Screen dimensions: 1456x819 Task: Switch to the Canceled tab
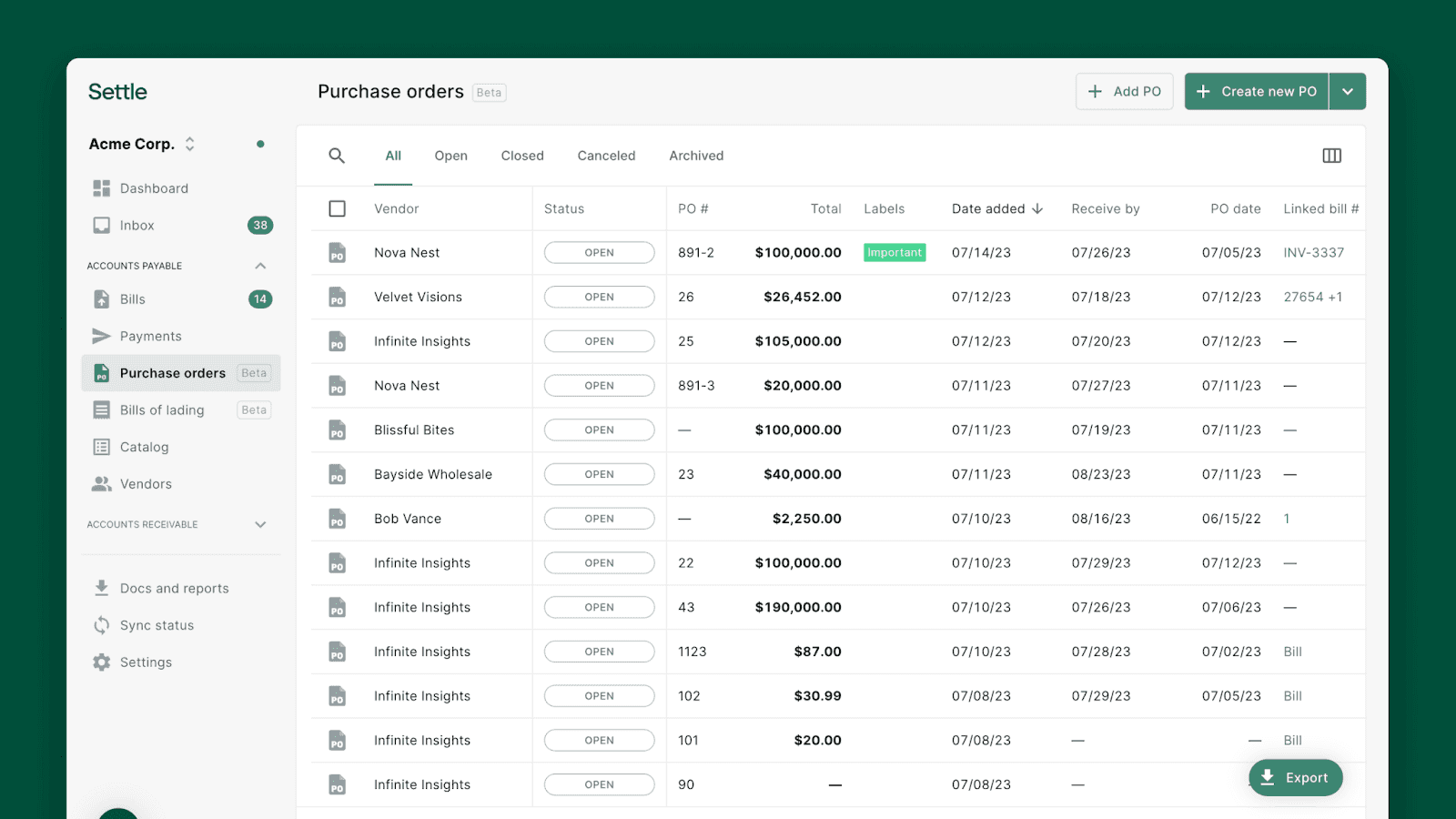pos(606,156)
